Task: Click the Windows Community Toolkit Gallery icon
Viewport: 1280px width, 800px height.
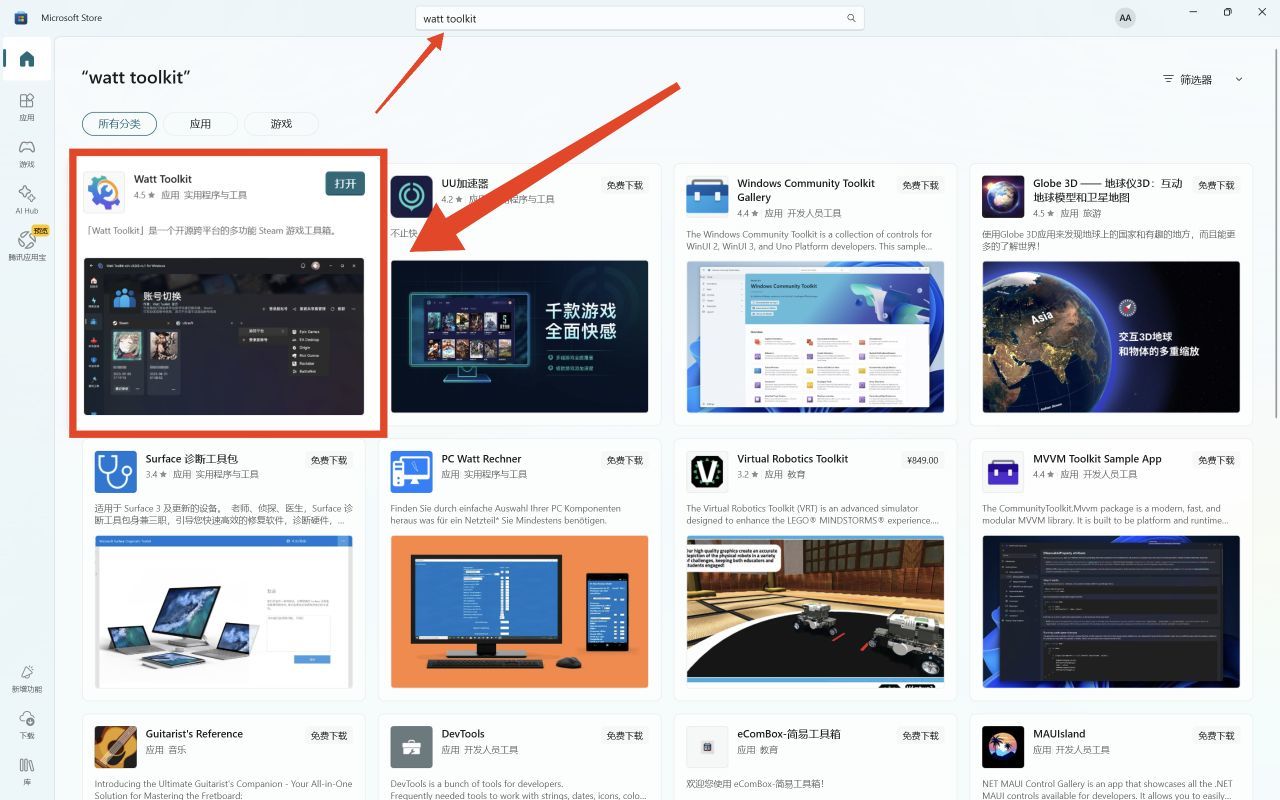Action: (x=707, y=196)
